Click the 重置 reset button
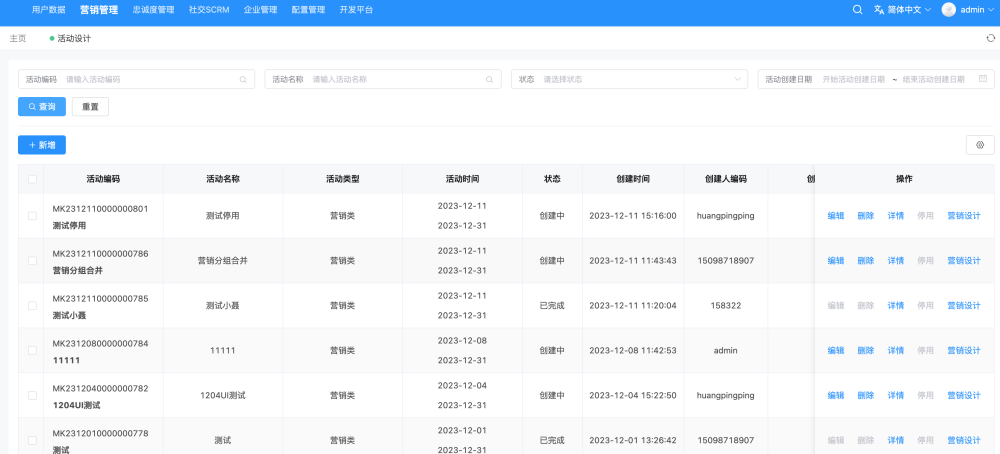Image resolution: width=1000 pixels, height=454 pixels. [x=91, y=106]
